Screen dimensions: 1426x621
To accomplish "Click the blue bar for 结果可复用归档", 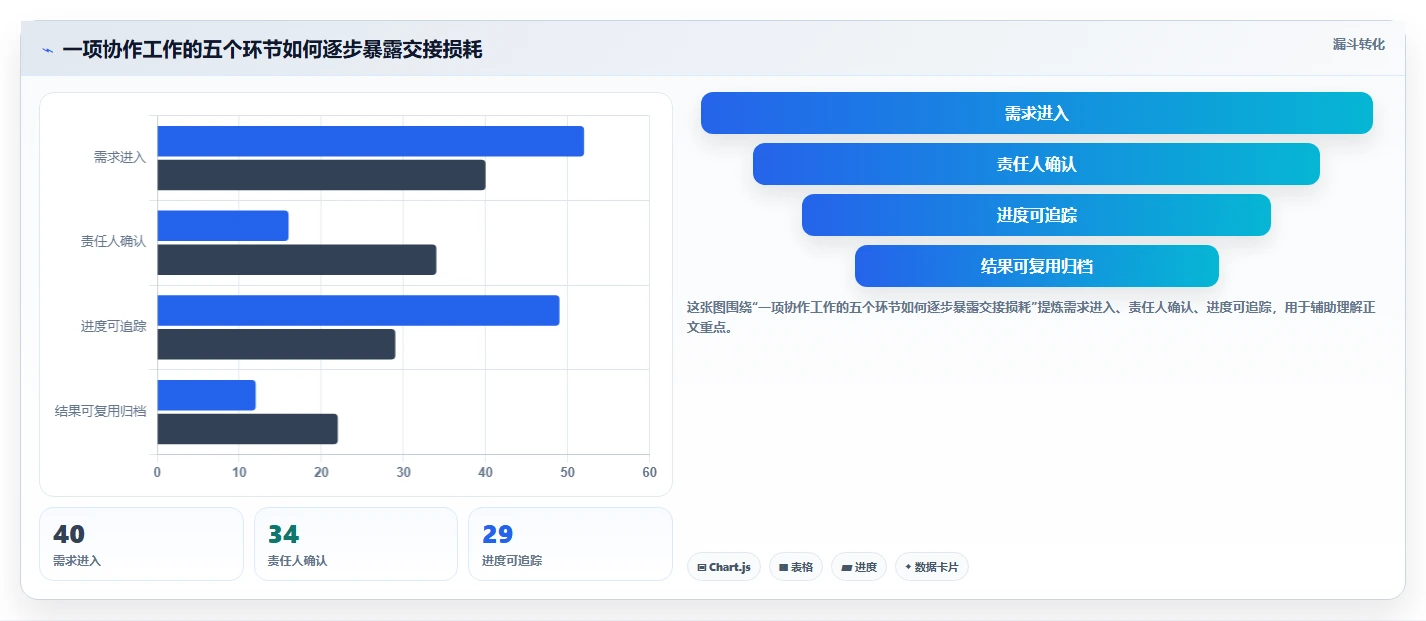I will tap(207, 395).
